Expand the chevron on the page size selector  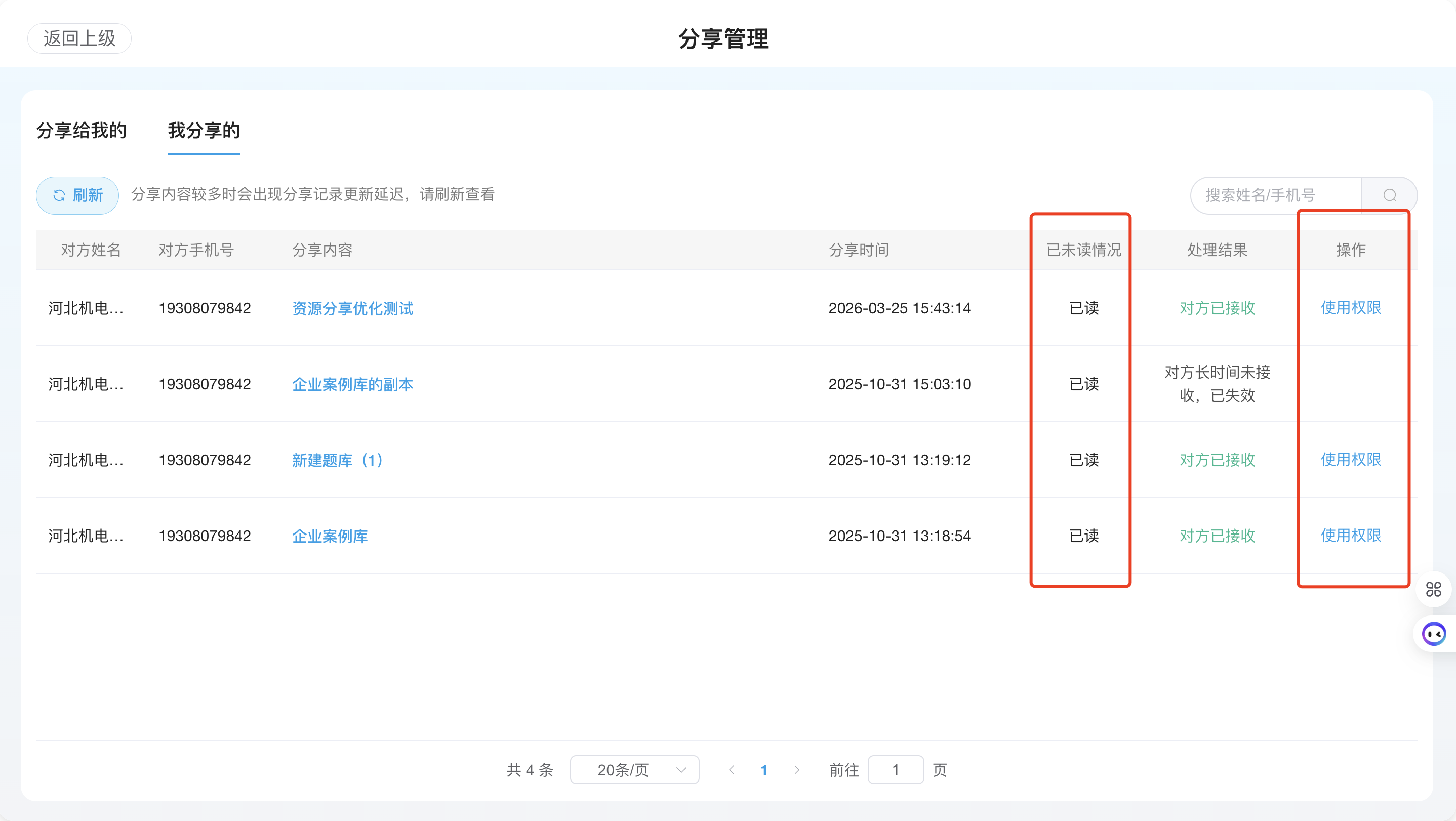[681, 769]
